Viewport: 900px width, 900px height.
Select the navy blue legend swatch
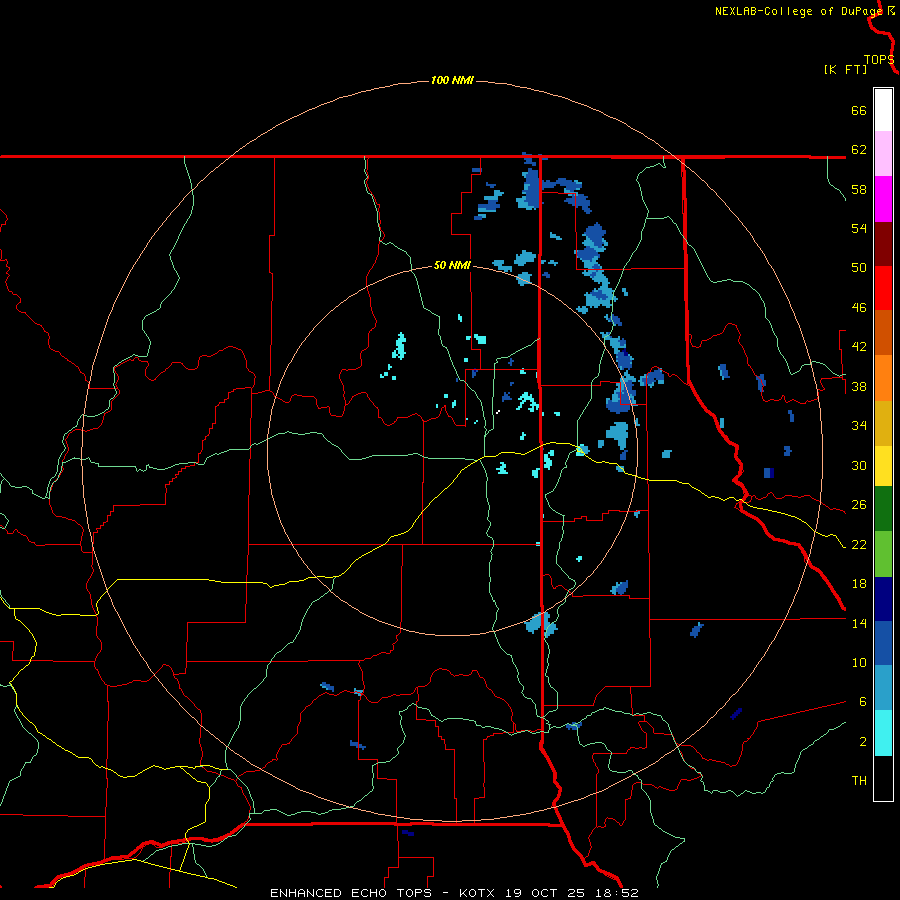(883, 599)
